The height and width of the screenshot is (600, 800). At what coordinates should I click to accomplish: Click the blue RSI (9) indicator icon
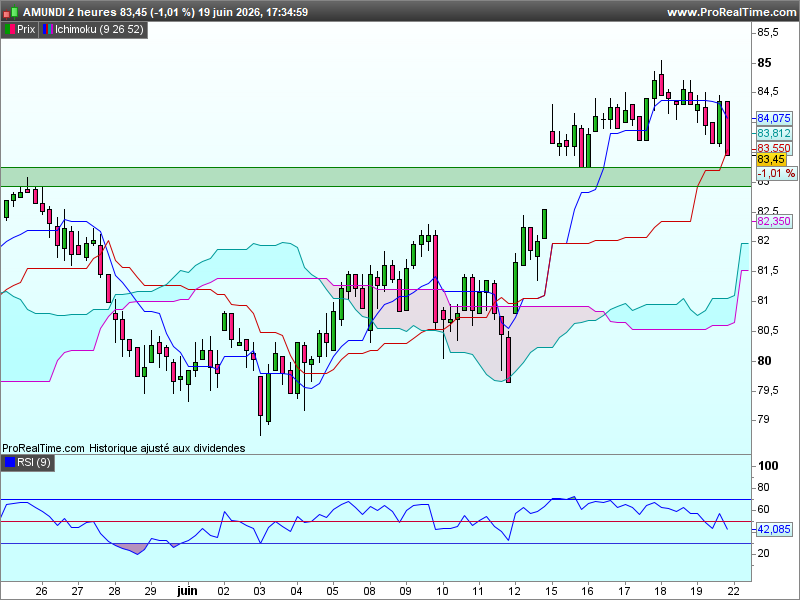coord(10,463)
